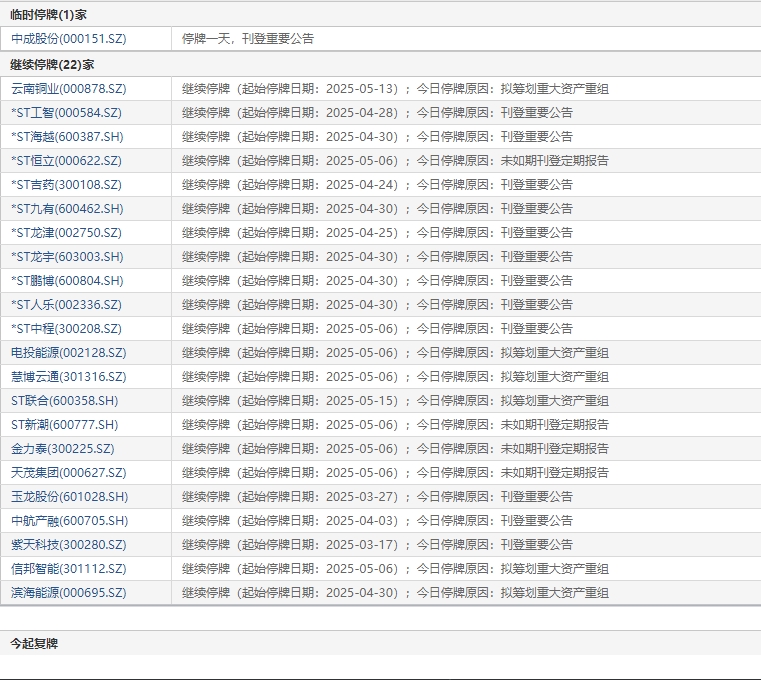Open the *ST海越(600387.SH) link
This screenshot has width=761, height=680.
click(x=67, y=137)
